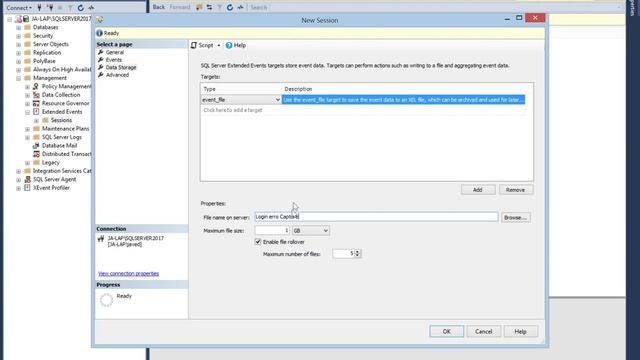Select the Replication tree item
The height and width of the screenshot is (360, 640).
pos(47,53)
